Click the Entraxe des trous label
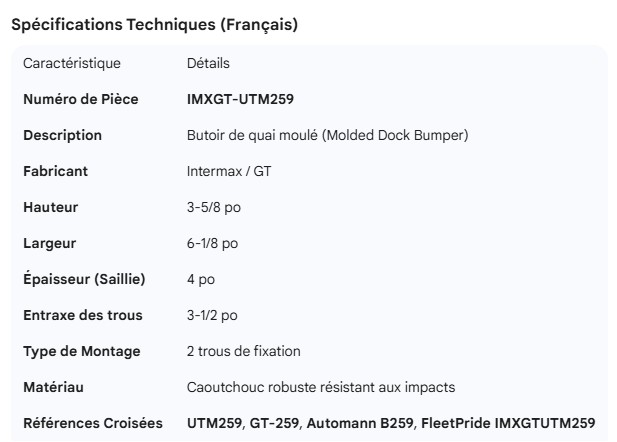Viewport: 617px width, 442px height. (83, 315)
